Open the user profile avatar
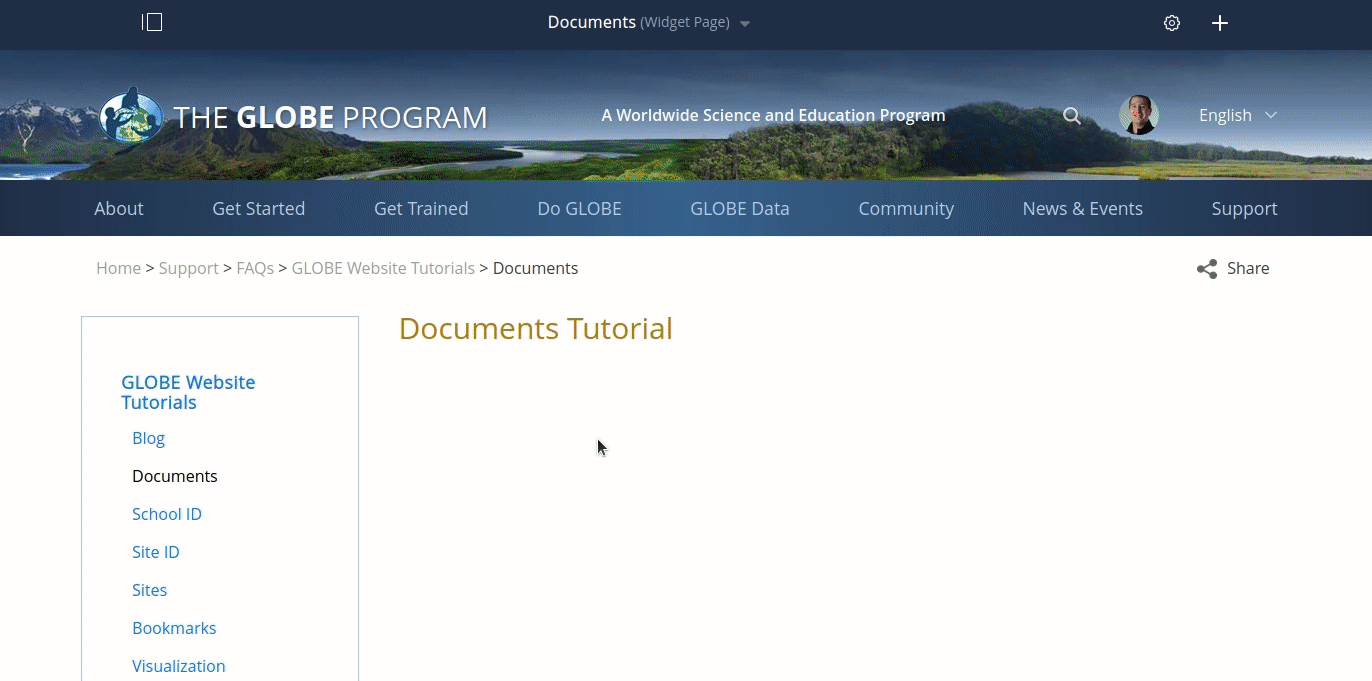 (1138, 115)
